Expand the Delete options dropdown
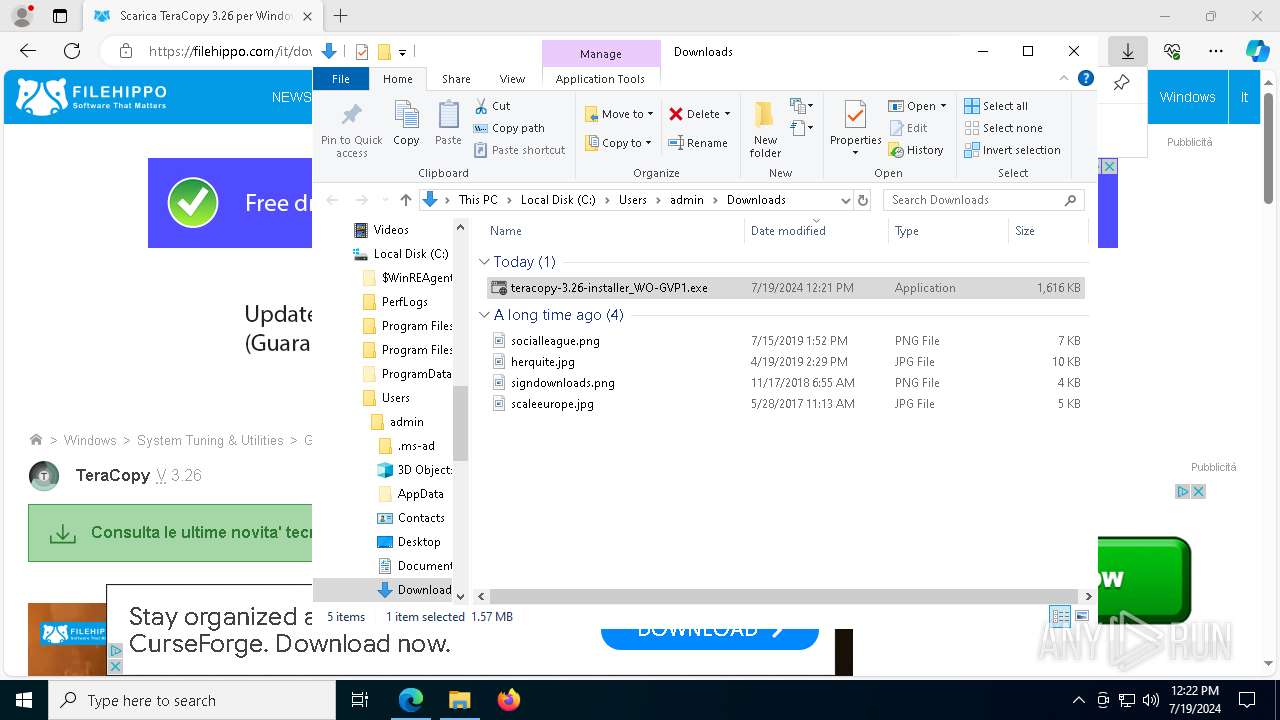 coord(727,114)
